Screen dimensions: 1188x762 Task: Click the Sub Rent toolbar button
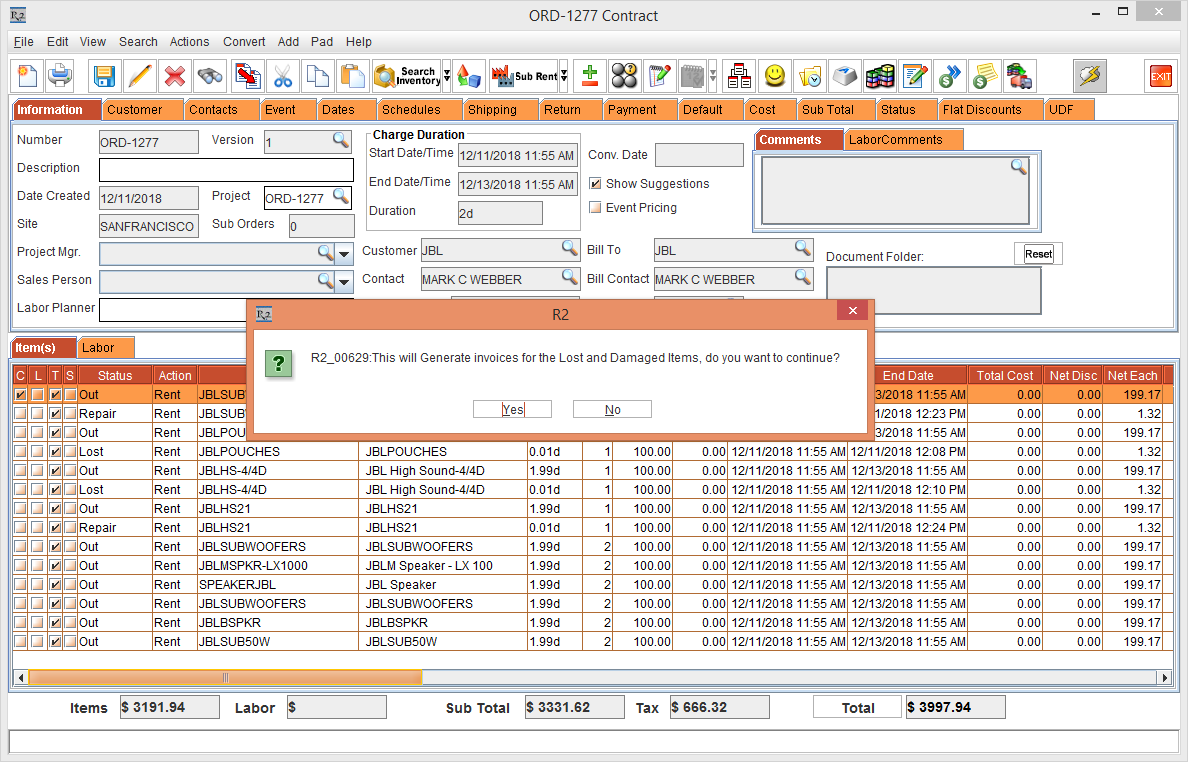click(524, 76)
